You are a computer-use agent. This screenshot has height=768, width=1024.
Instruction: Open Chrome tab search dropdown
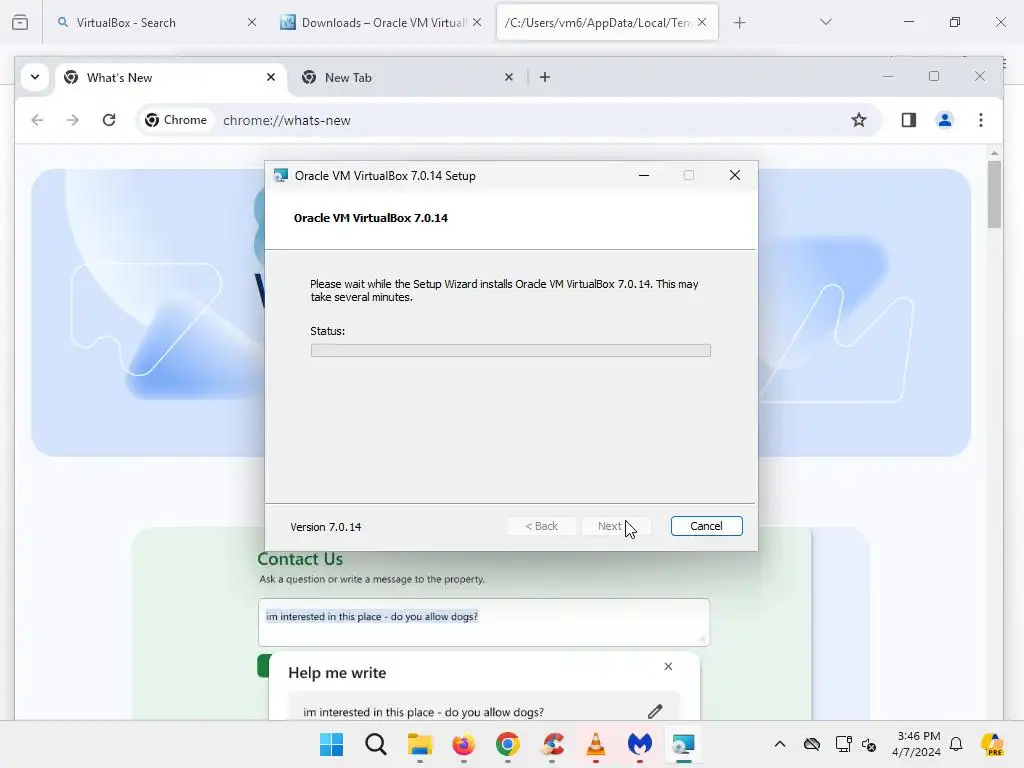click(x=35, y=77)
